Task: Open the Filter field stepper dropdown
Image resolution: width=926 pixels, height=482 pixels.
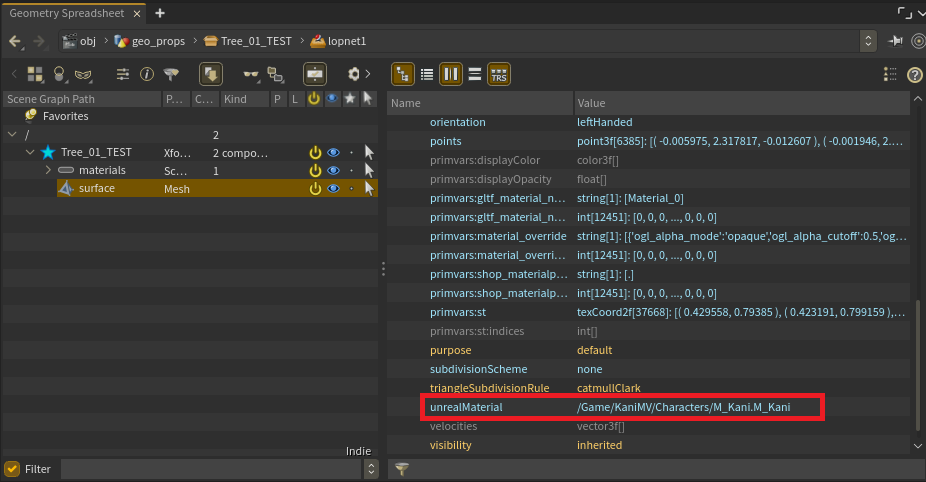Action: point(371,469)
